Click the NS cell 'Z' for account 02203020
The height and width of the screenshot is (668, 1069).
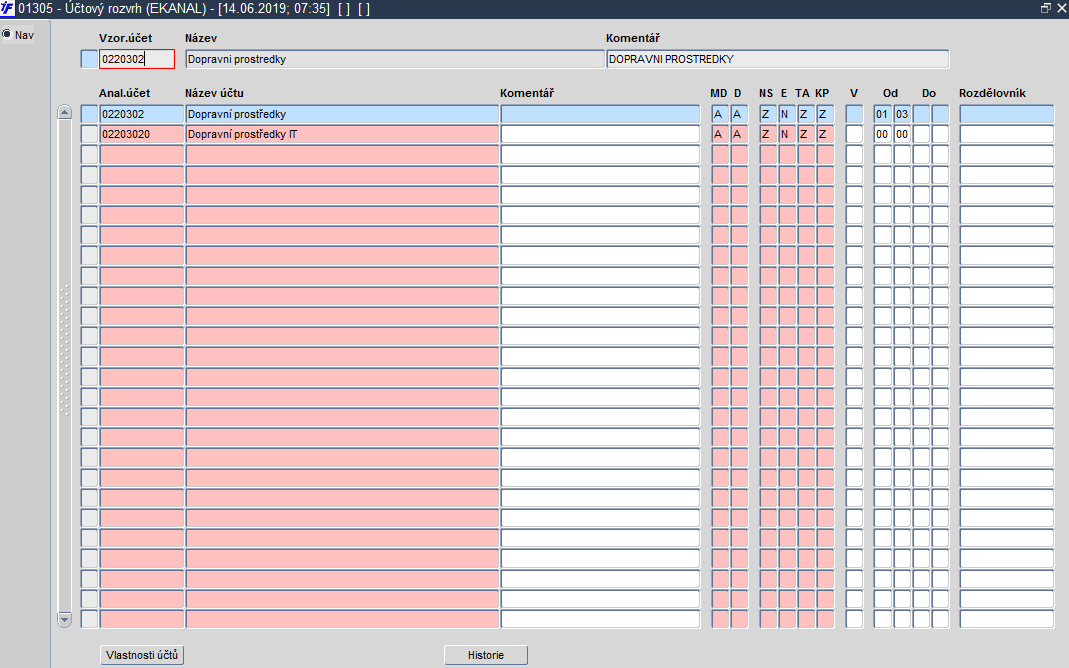coord(768,134)
